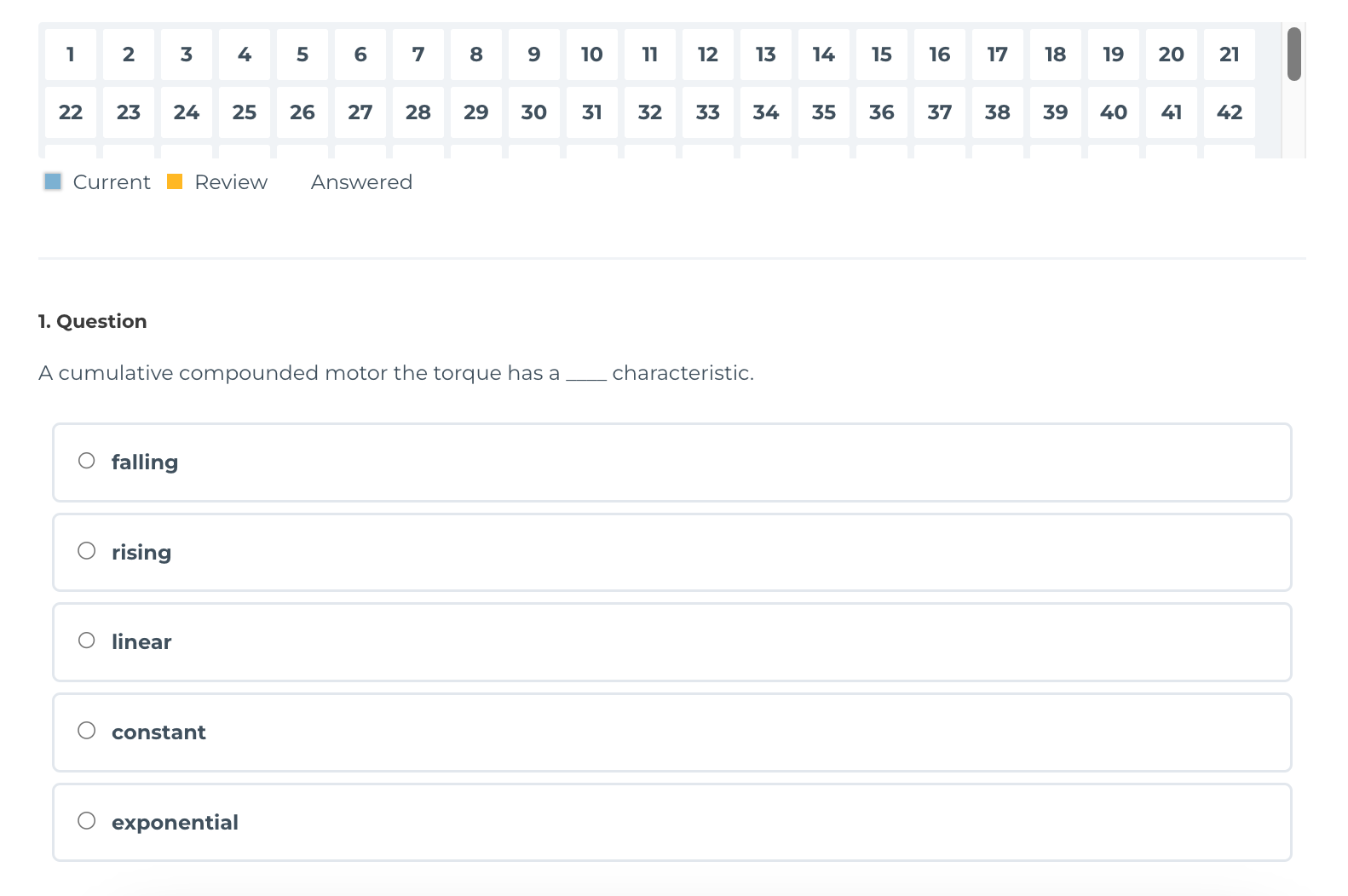The width and height of the screenshot is (1348, 896).
Task: Click the Answered legend label
Action: click(x=361, y=182)
